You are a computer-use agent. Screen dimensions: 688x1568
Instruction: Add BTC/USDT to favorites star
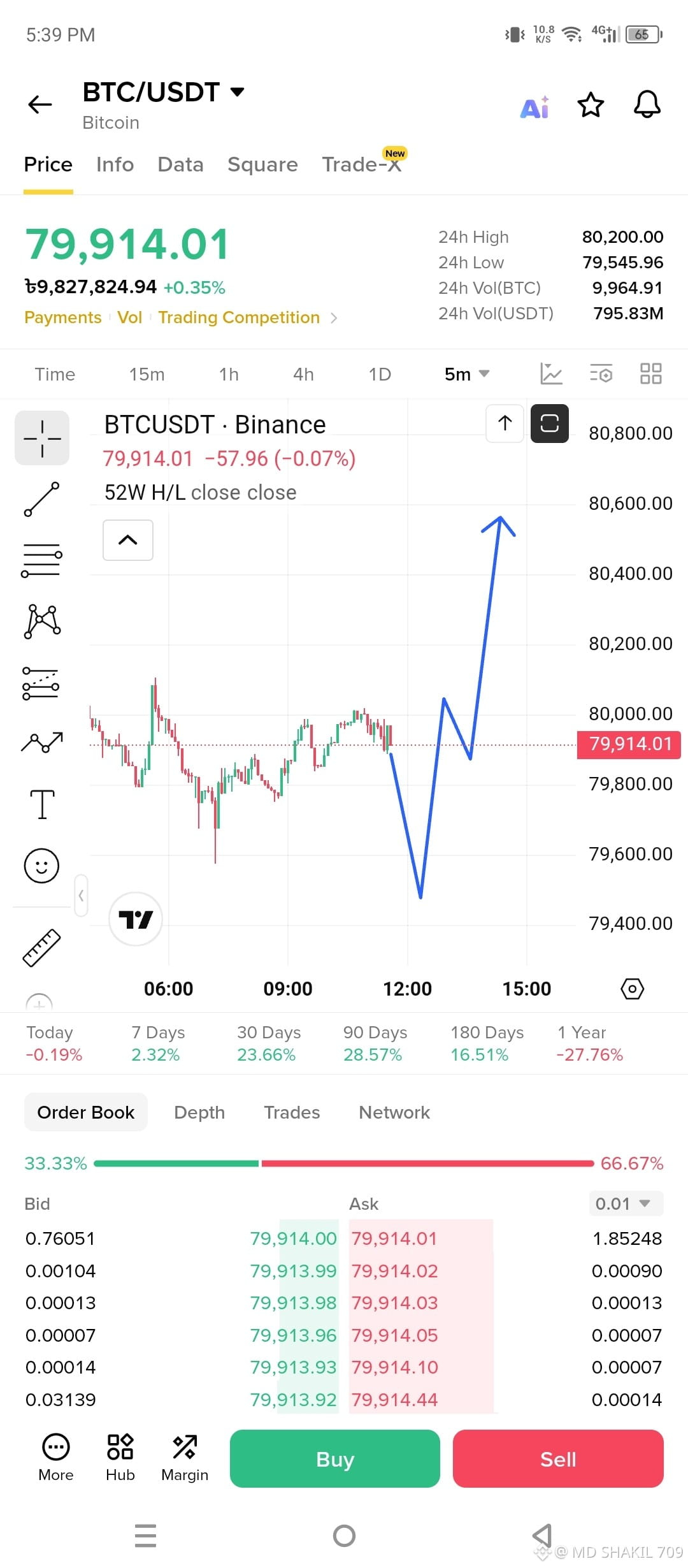pos(591,105)
